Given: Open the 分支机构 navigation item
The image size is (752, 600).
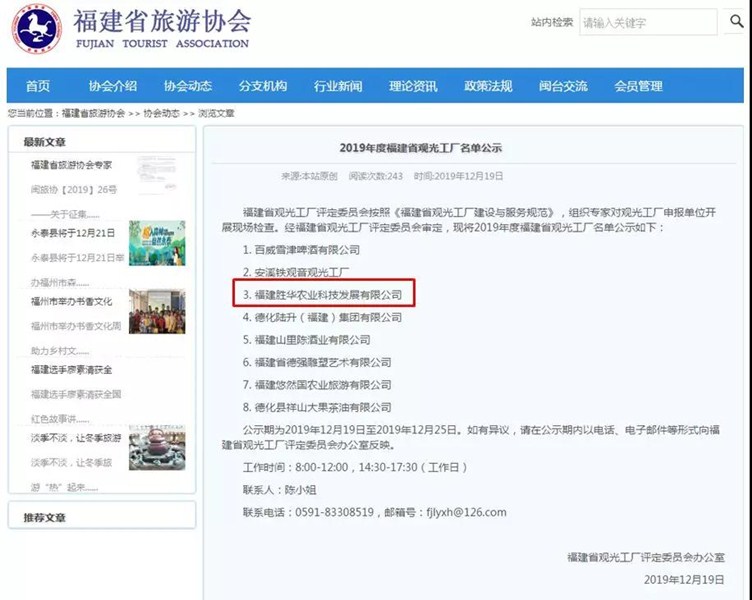Looking at the screenshot, I should point(263,86).
